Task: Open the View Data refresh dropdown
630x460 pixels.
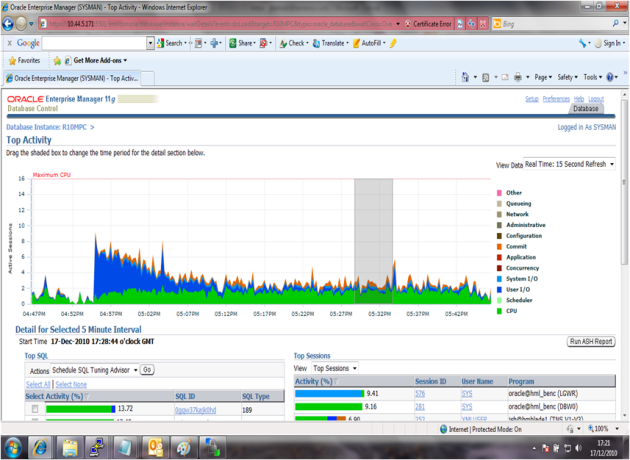Action: click(569, 164)
